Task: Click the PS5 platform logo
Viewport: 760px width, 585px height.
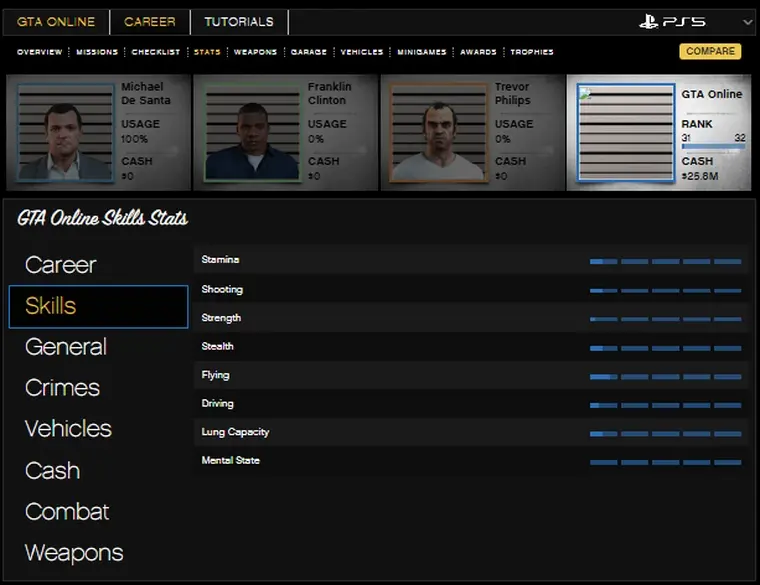Action: [x=673, y=21]
